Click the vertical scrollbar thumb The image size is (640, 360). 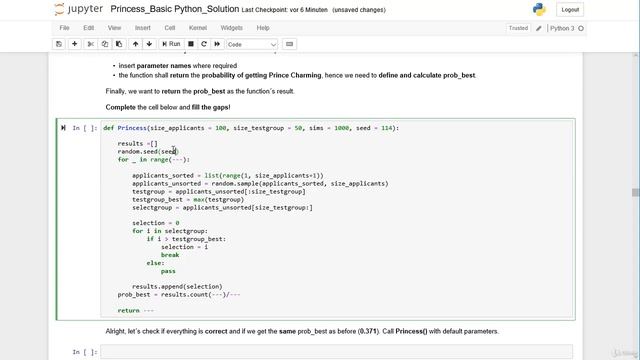pyautogui.click(x=635, y=192)
